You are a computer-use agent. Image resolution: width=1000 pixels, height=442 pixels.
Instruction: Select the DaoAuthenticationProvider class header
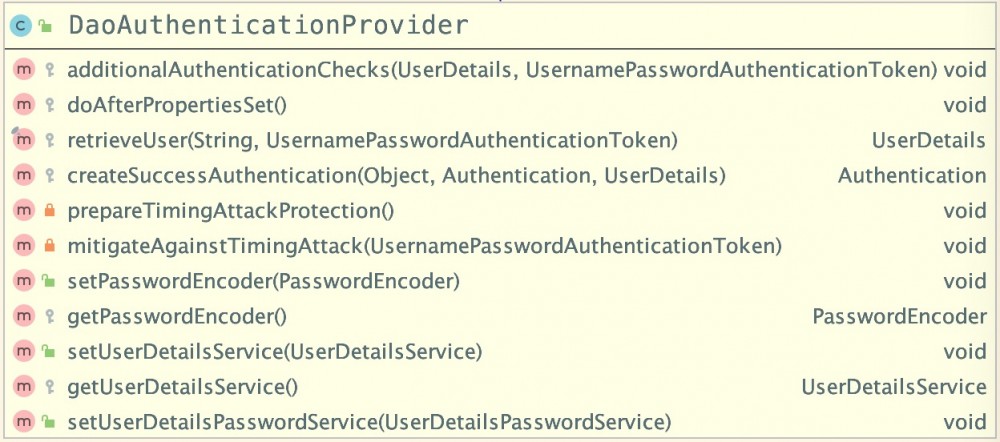point(267,26)
